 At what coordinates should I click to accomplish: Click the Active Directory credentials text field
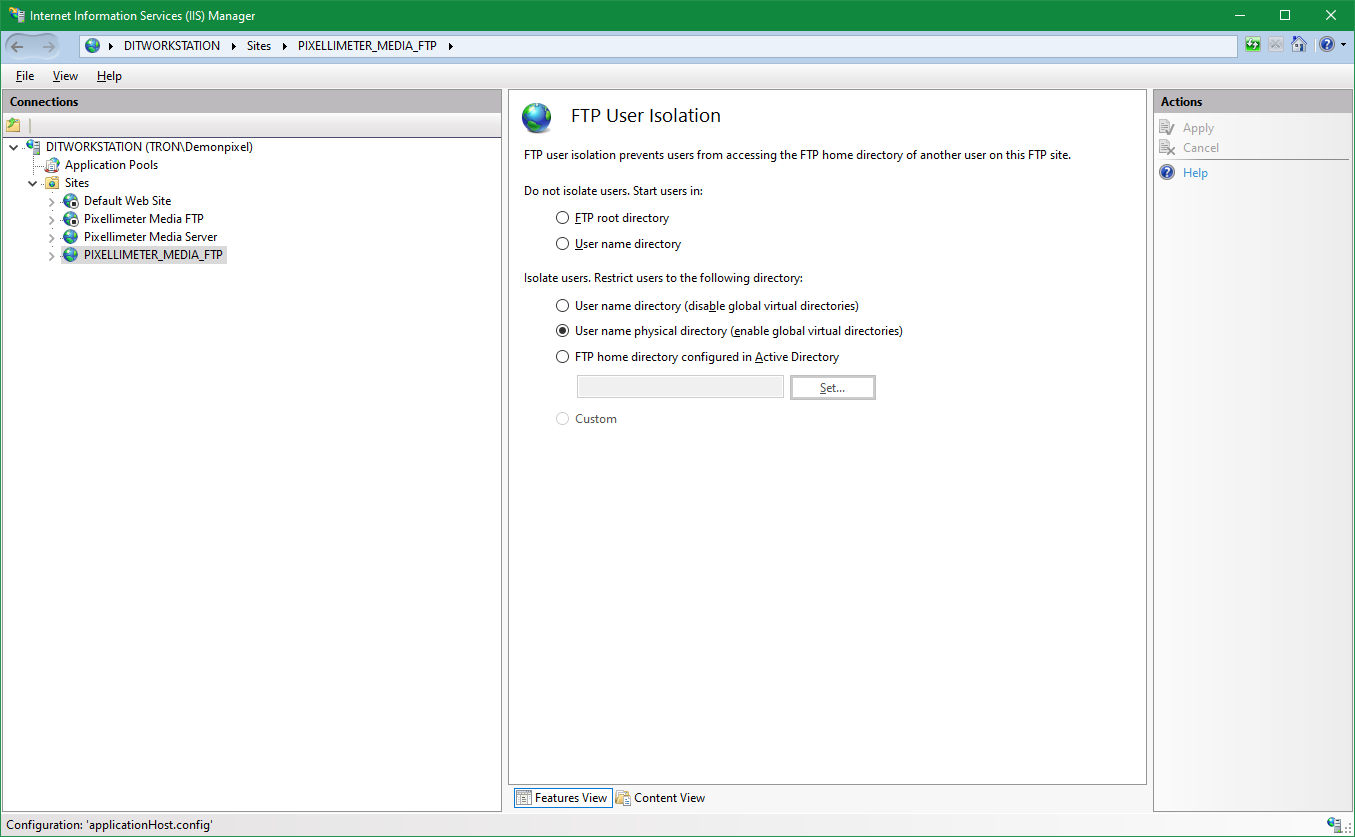click(x=680, y=387)
